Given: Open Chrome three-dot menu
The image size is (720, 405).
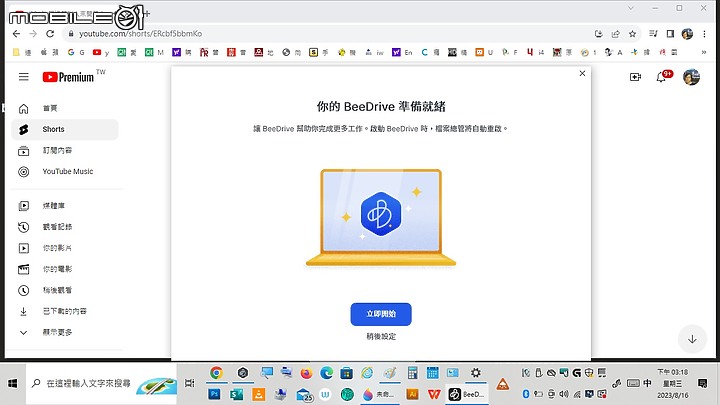Looking at the screenshot, I should 704,34.
